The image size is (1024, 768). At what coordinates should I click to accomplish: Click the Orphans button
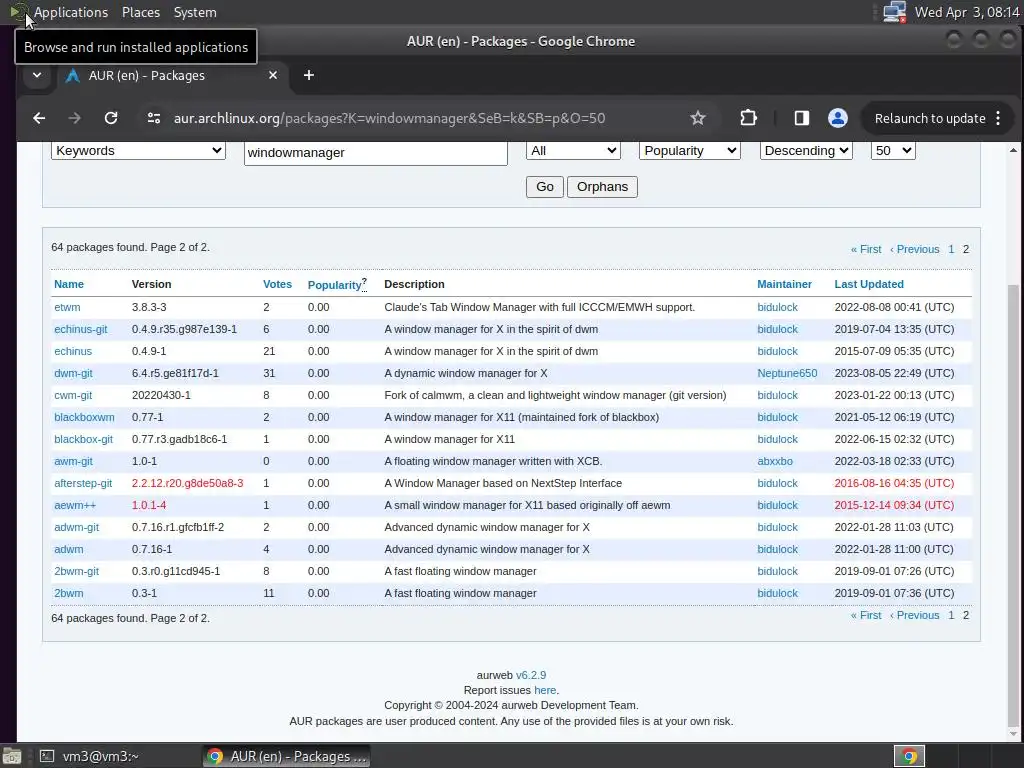pos(602,187)
